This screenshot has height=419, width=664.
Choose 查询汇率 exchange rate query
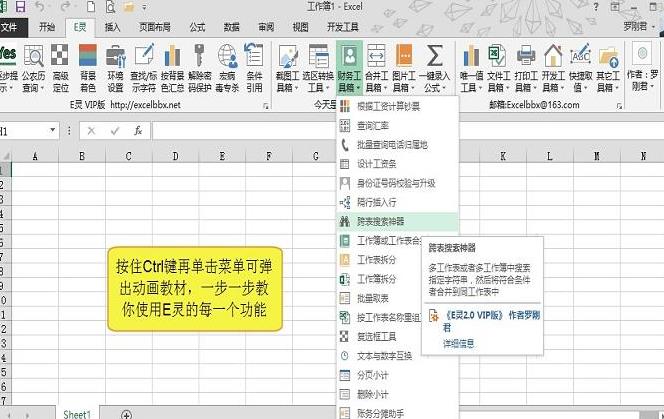[373, 125]
